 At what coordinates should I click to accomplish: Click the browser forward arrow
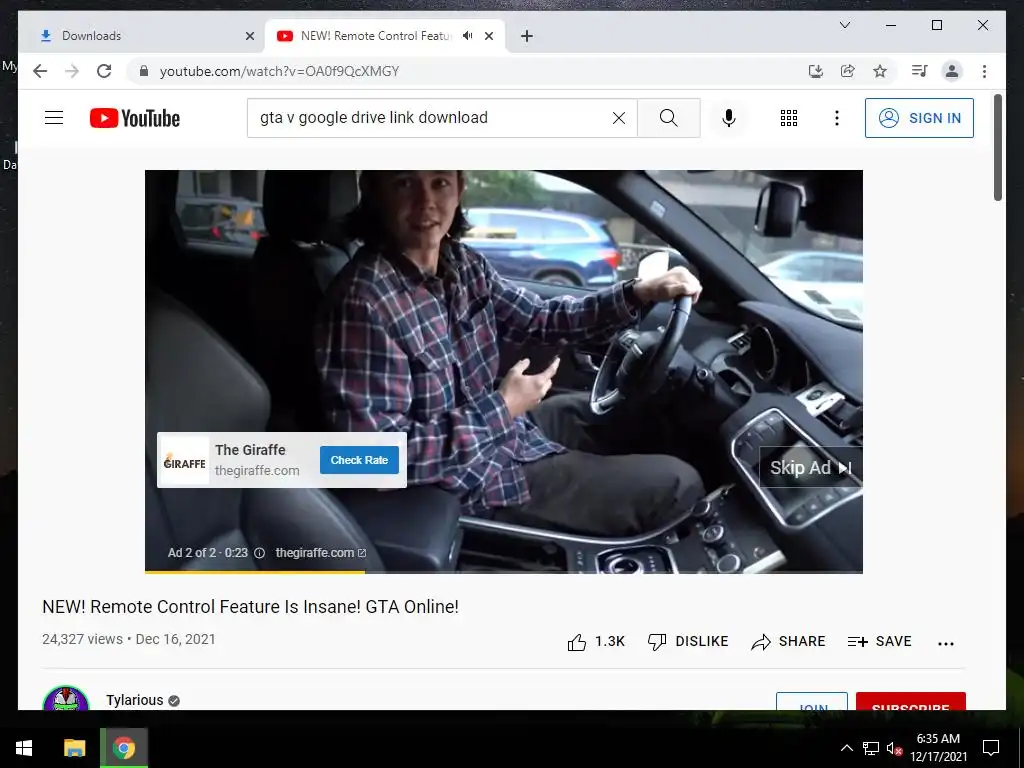click(x=72, y=71)
